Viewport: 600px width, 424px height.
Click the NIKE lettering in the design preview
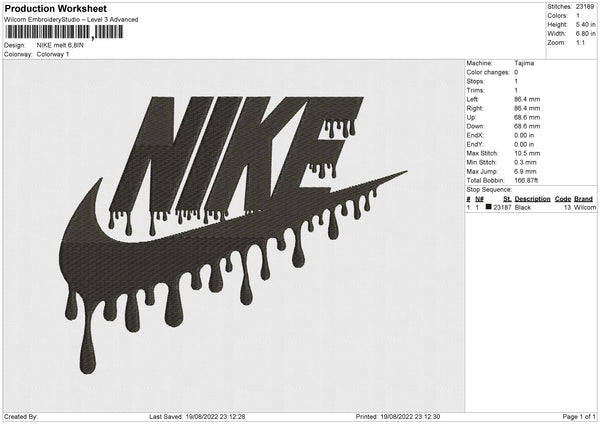pyautogui.click(x=237, y=153)
